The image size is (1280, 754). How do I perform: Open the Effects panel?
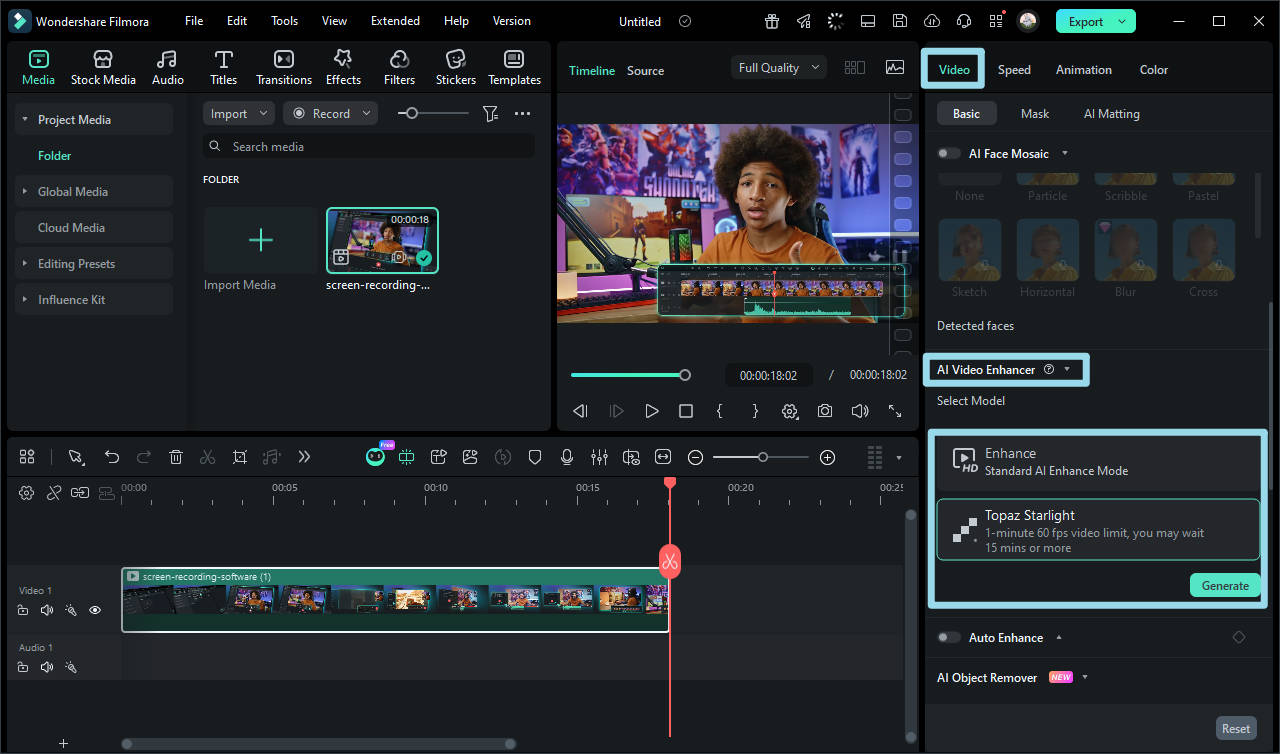coord(342,66)
